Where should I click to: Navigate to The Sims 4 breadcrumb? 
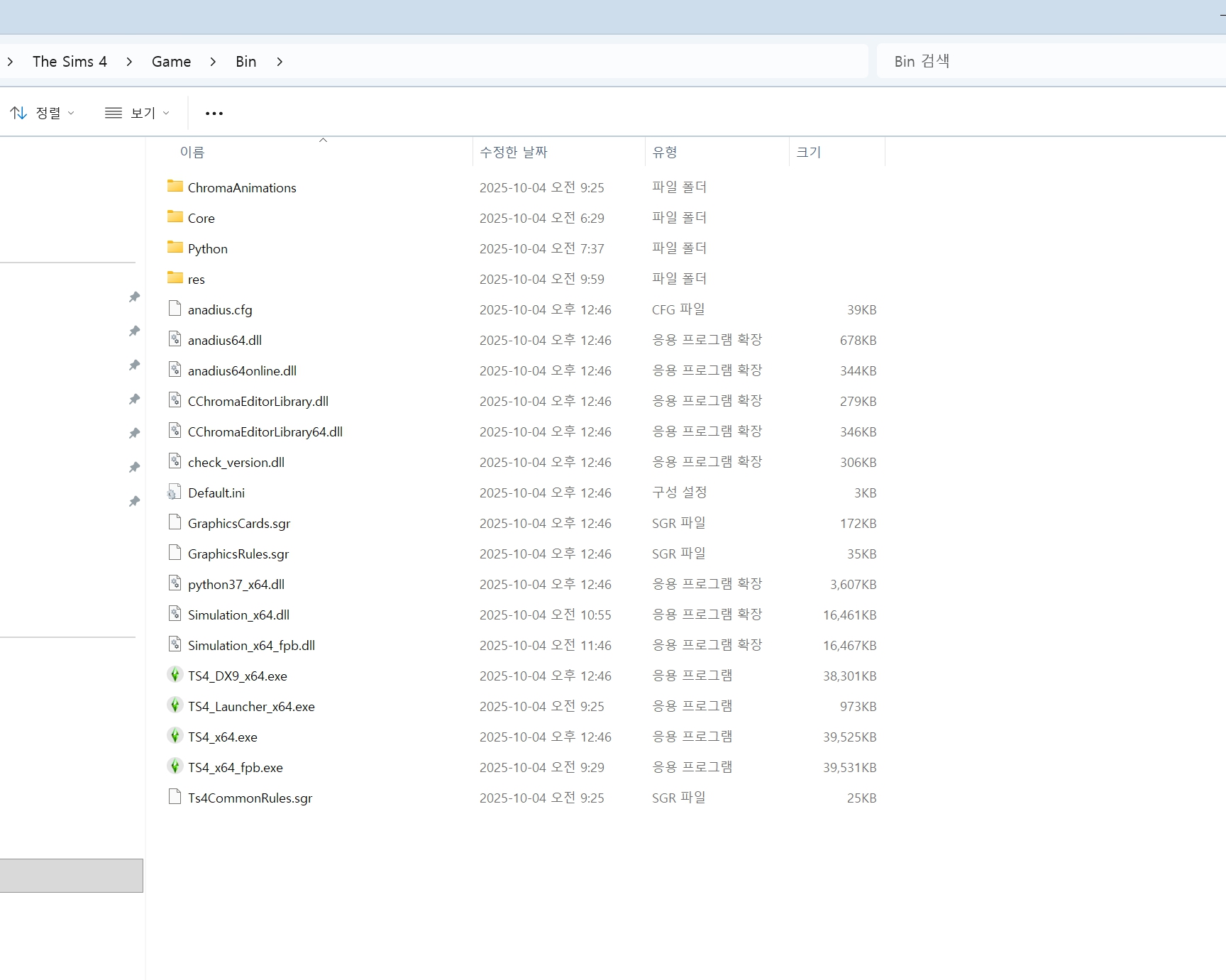coord(70,62)
